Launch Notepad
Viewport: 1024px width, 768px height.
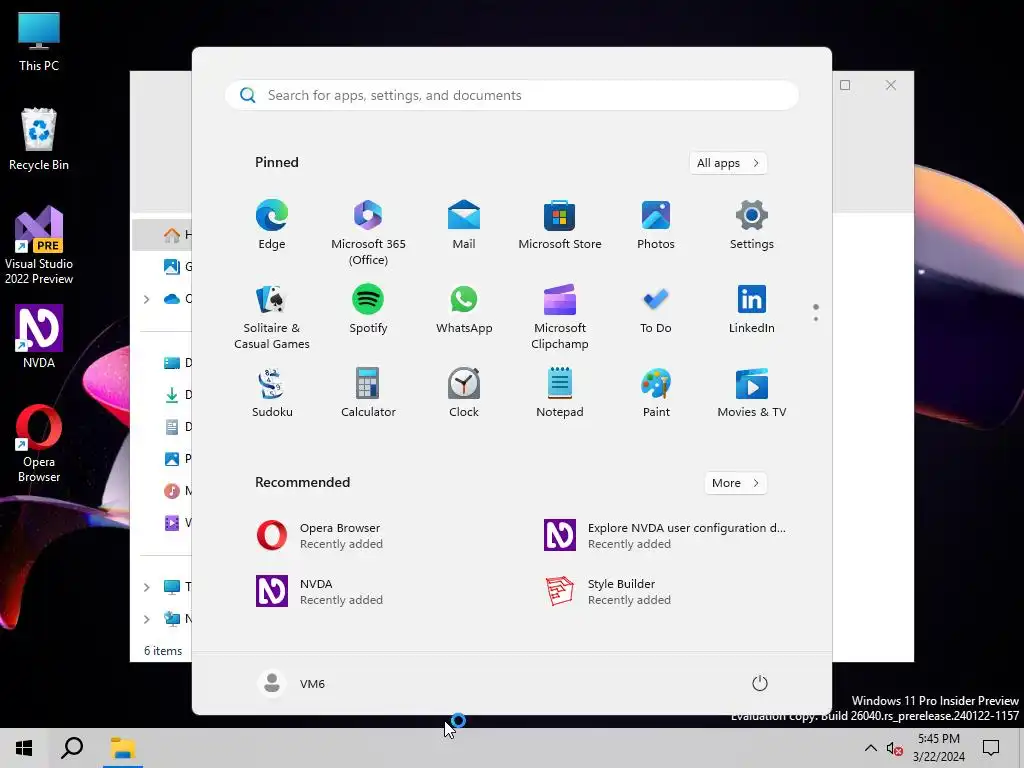(x=560, y=393)
